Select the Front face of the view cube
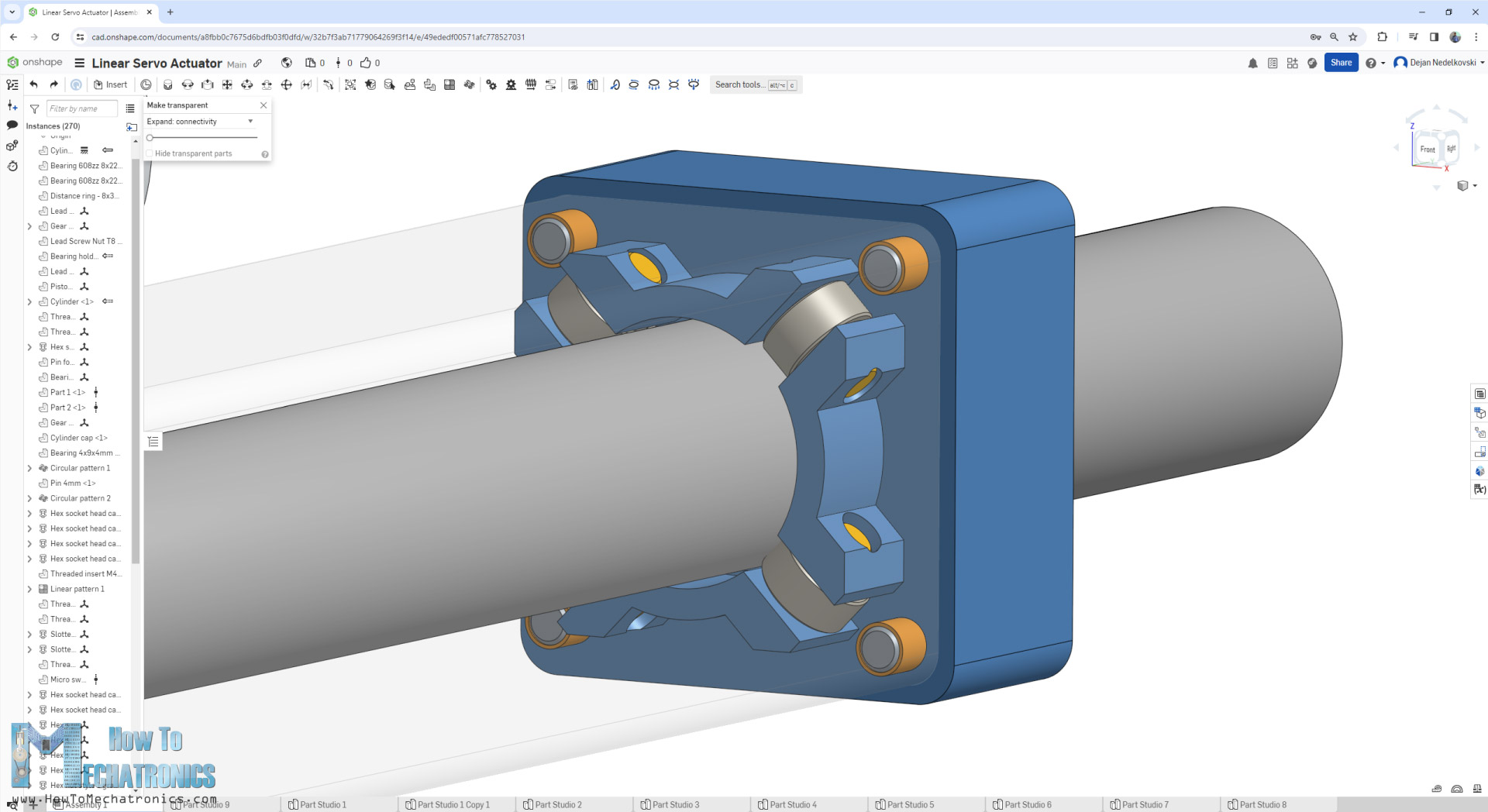 1427,150
